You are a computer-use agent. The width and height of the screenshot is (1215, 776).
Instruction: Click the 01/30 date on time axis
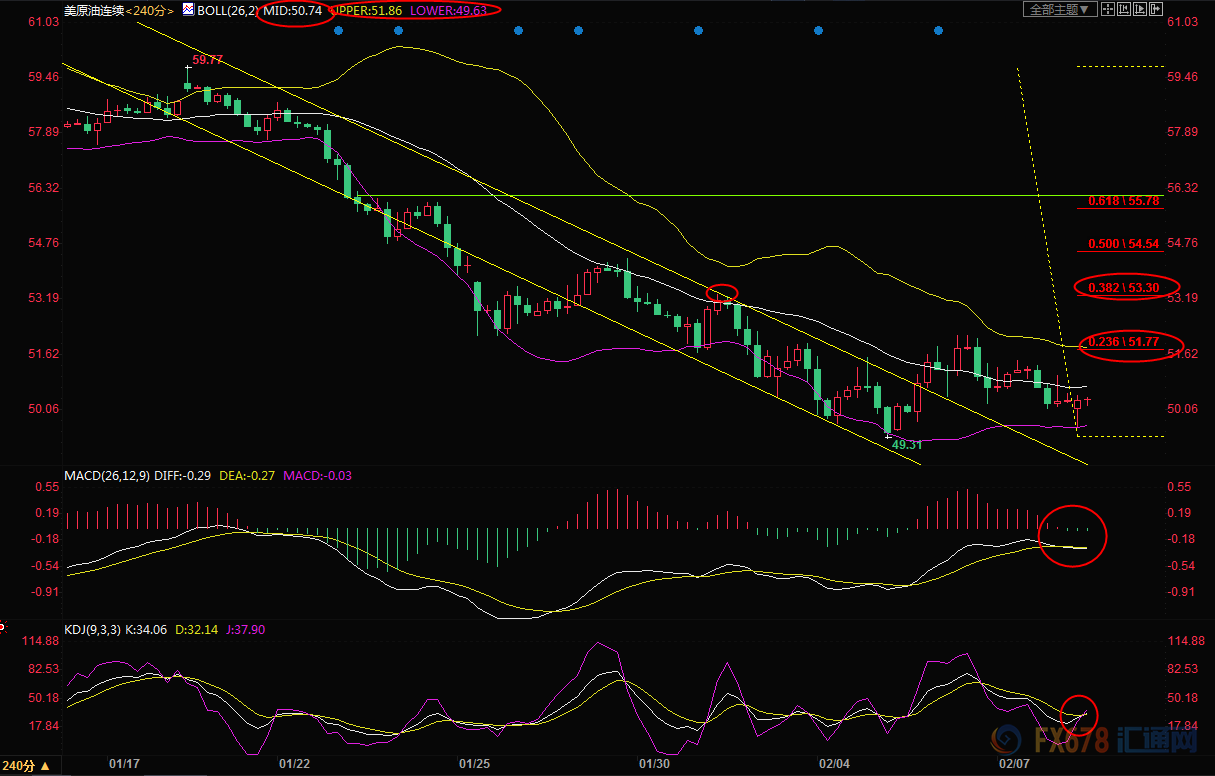click(654, 764)
